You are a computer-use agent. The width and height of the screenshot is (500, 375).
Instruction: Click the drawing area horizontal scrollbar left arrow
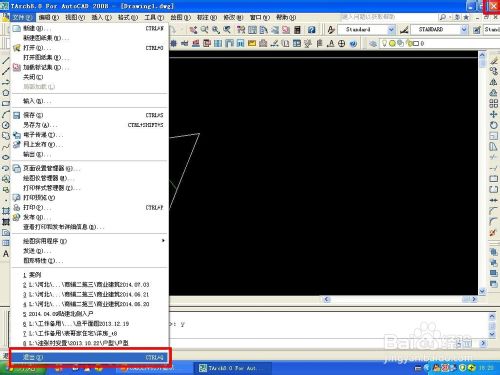327,299
